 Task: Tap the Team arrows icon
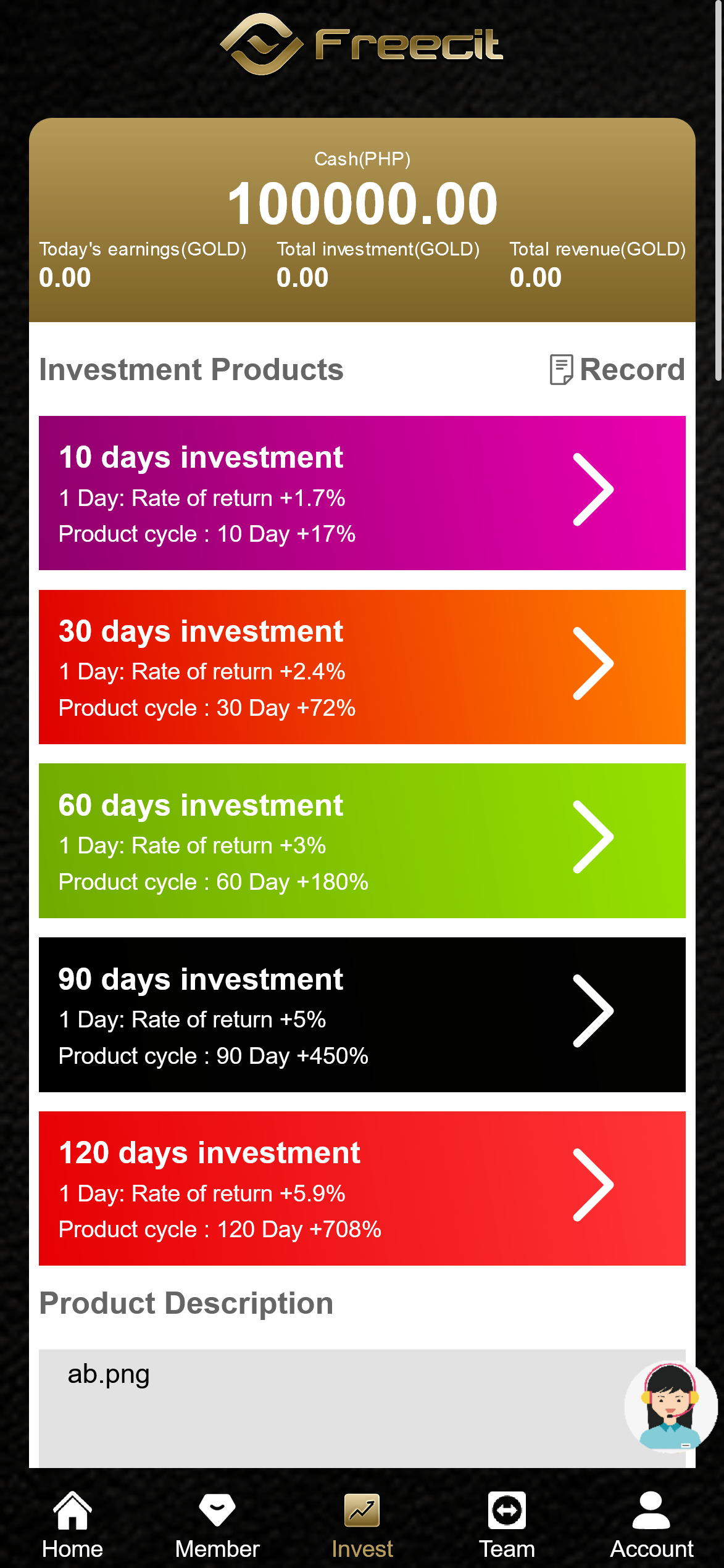coord(507,1510)
